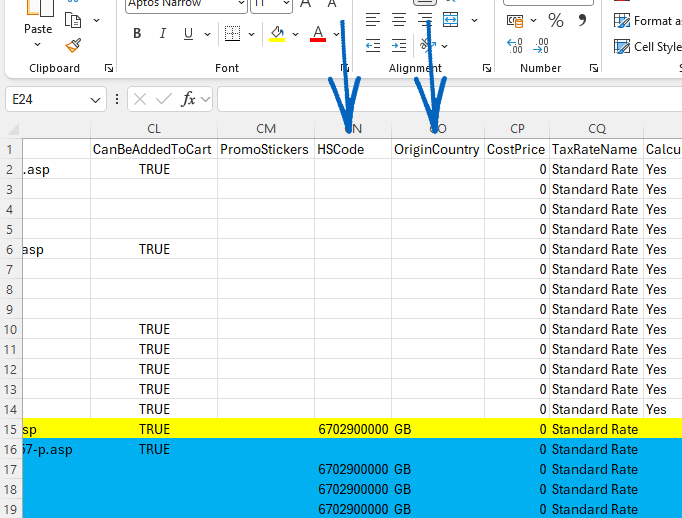Click the OriginCountry header cell
Viewport: 682px width, 518px height.
pyautogui.click(x=438, y=149)
